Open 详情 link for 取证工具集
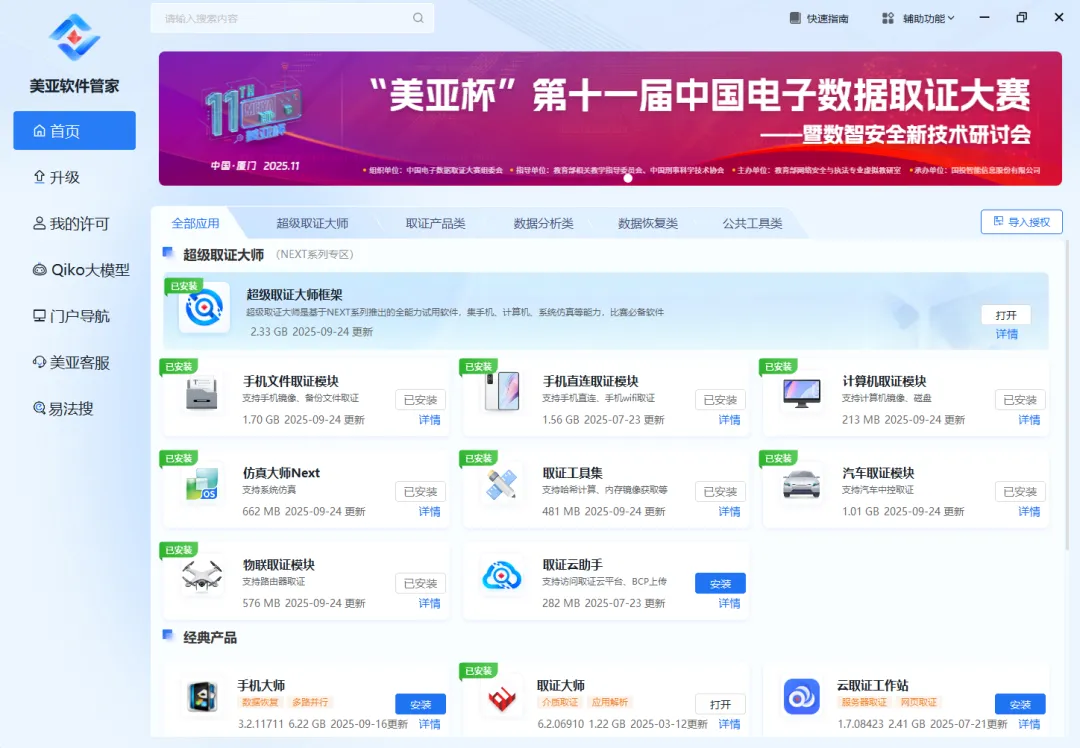The image size is (1080, 748). point(729,511)
